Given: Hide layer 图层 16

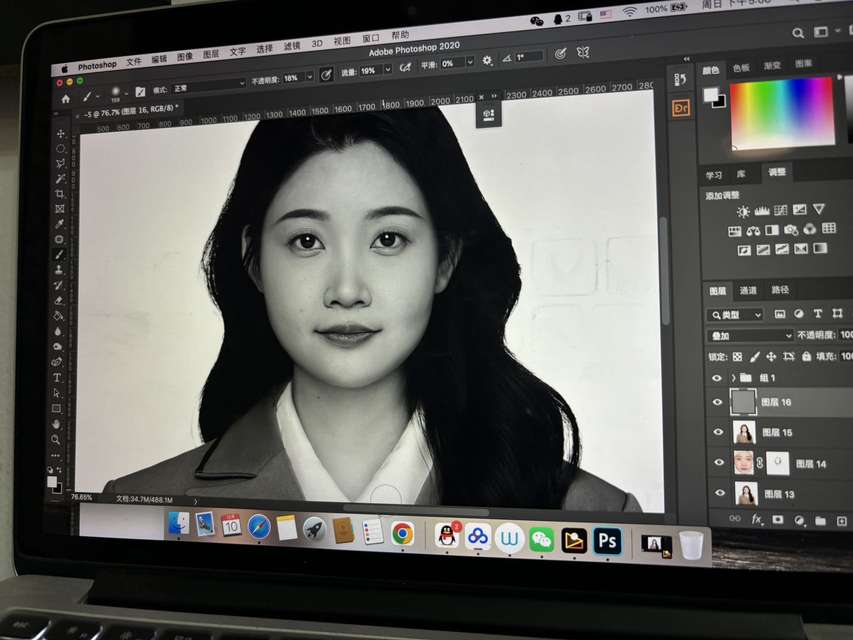Looking at the screenshot, I should click(x=717, y=403).
